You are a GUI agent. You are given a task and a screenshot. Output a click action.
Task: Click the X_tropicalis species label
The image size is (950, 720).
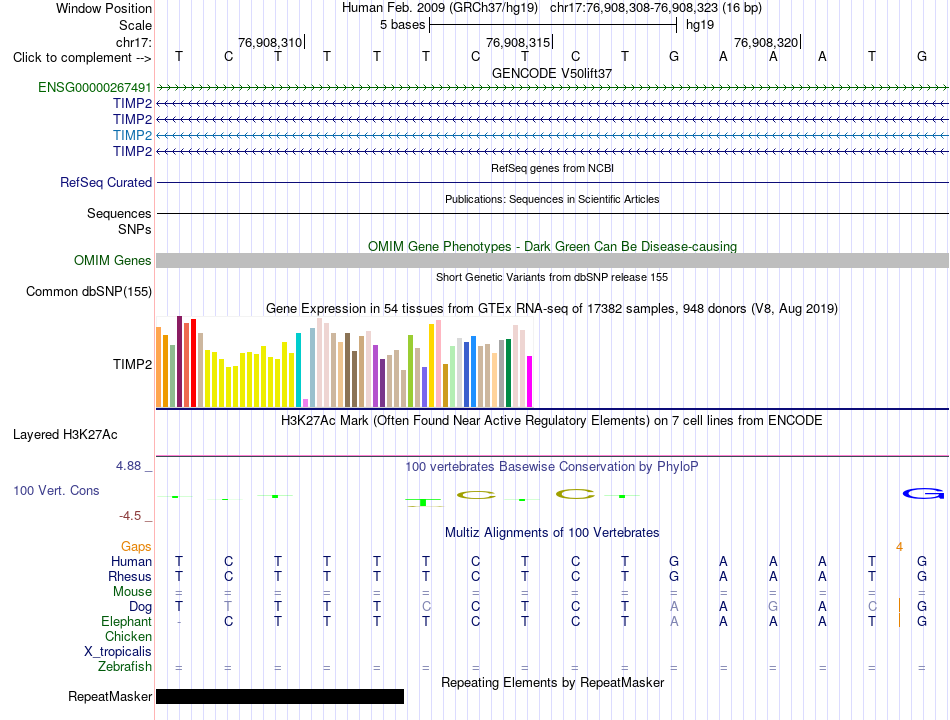(x=118, y=652)
